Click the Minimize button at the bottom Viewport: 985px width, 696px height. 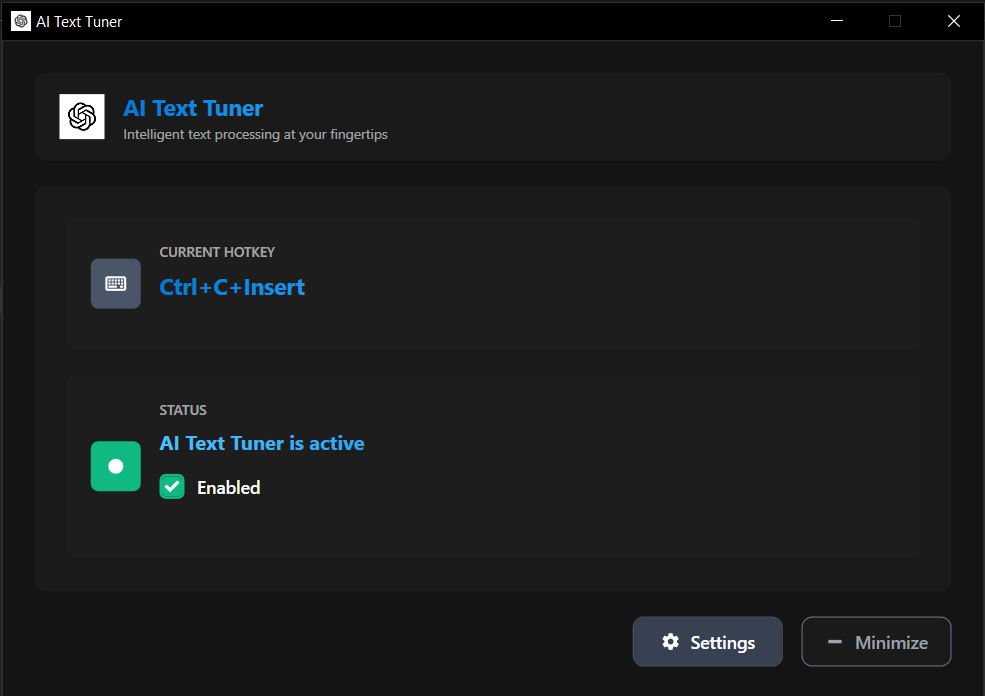point(876,641)
